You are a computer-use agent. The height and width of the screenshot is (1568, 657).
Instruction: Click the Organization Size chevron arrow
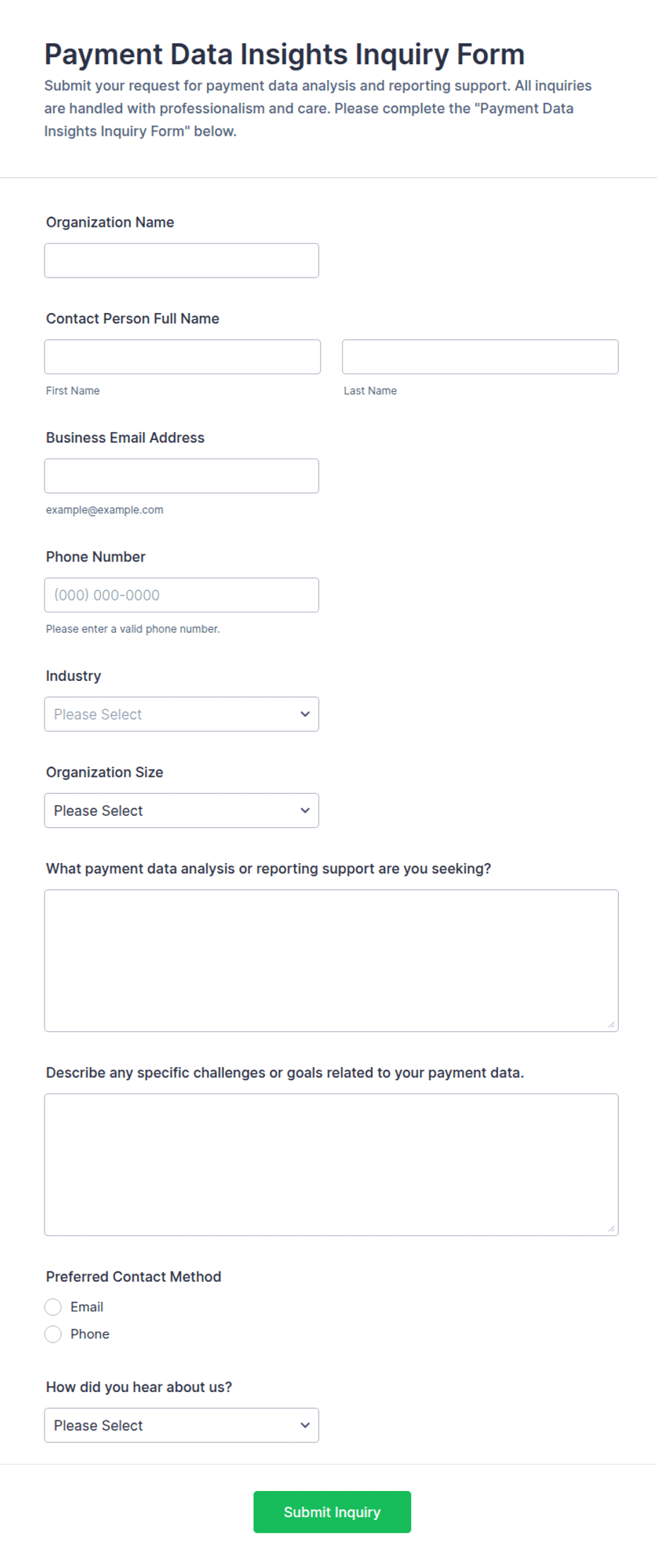(305, 810)
